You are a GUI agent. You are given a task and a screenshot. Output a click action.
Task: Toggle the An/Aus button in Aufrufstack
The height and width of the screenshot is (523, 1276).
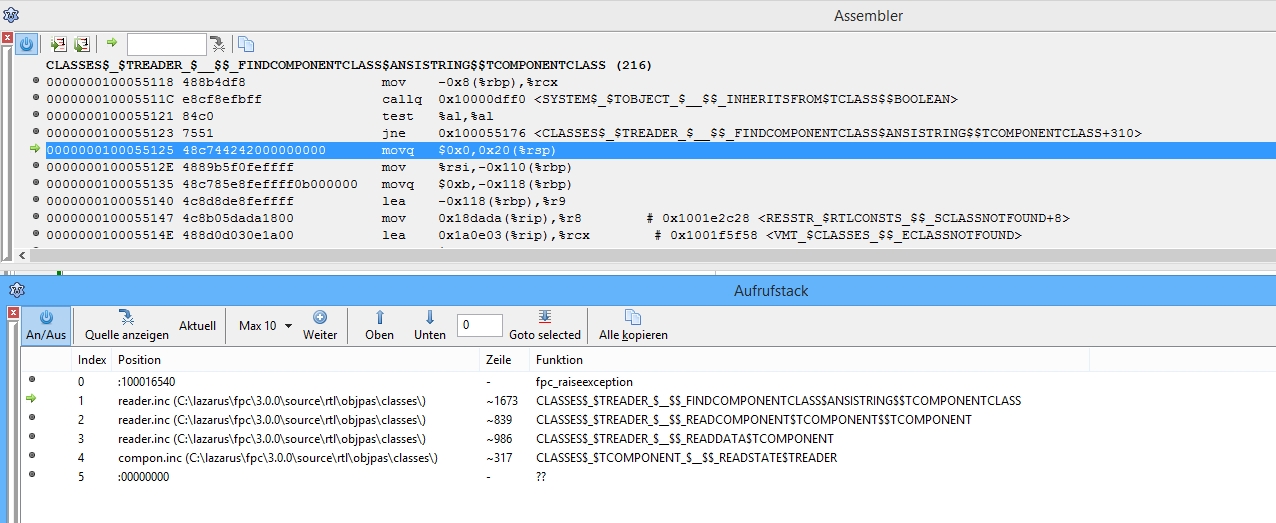pyautogui.click(x=46, y=325)
